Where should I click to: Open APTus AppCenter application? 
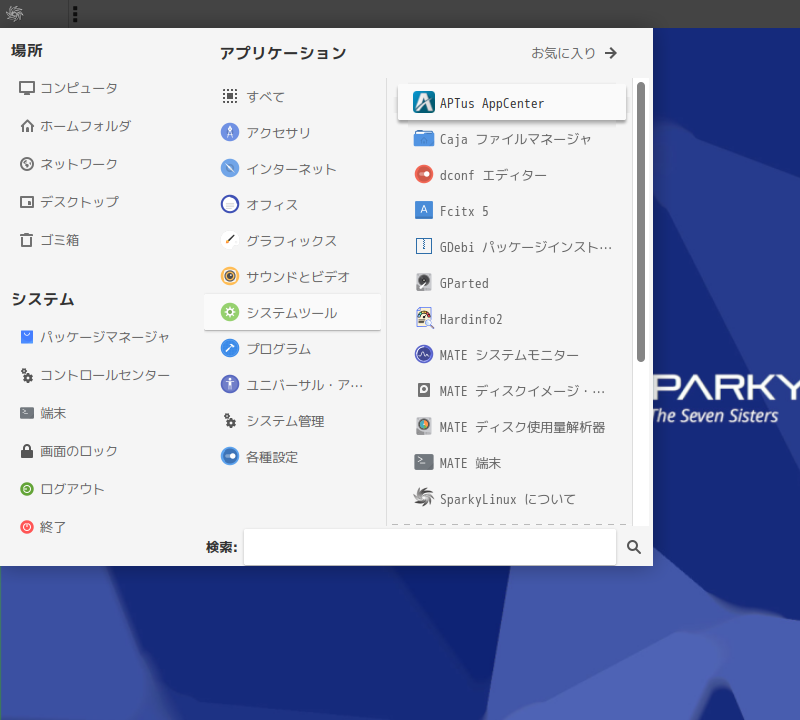(x=511, y=103)
